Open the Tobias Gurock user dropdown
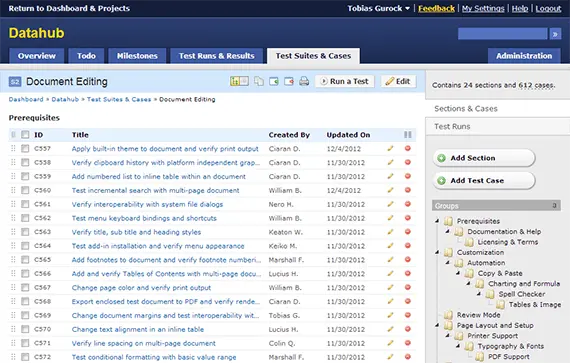 [x=378, y=8]
